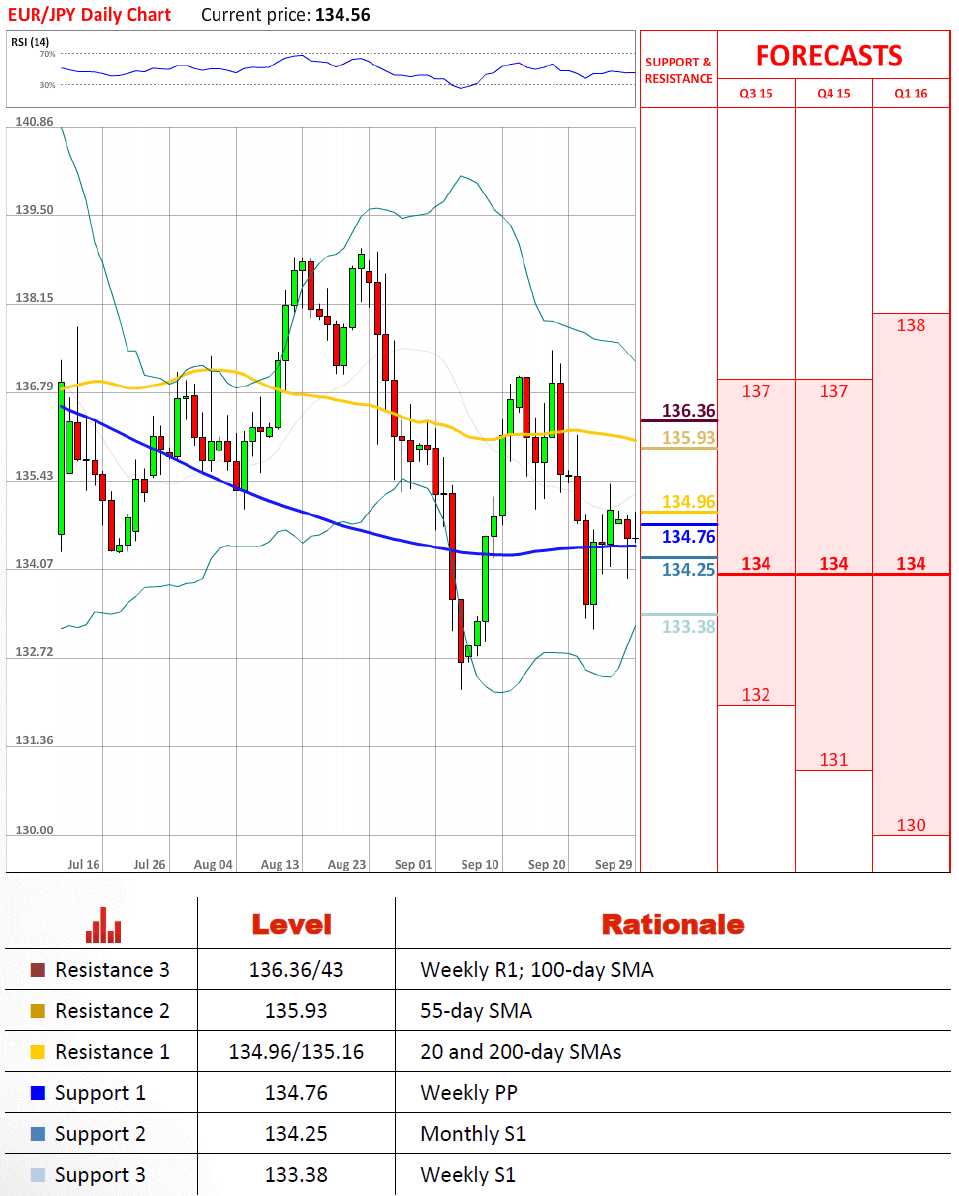Click the 134.96 resistance level label
This screenshot has height=1196, width=959.
688,502
